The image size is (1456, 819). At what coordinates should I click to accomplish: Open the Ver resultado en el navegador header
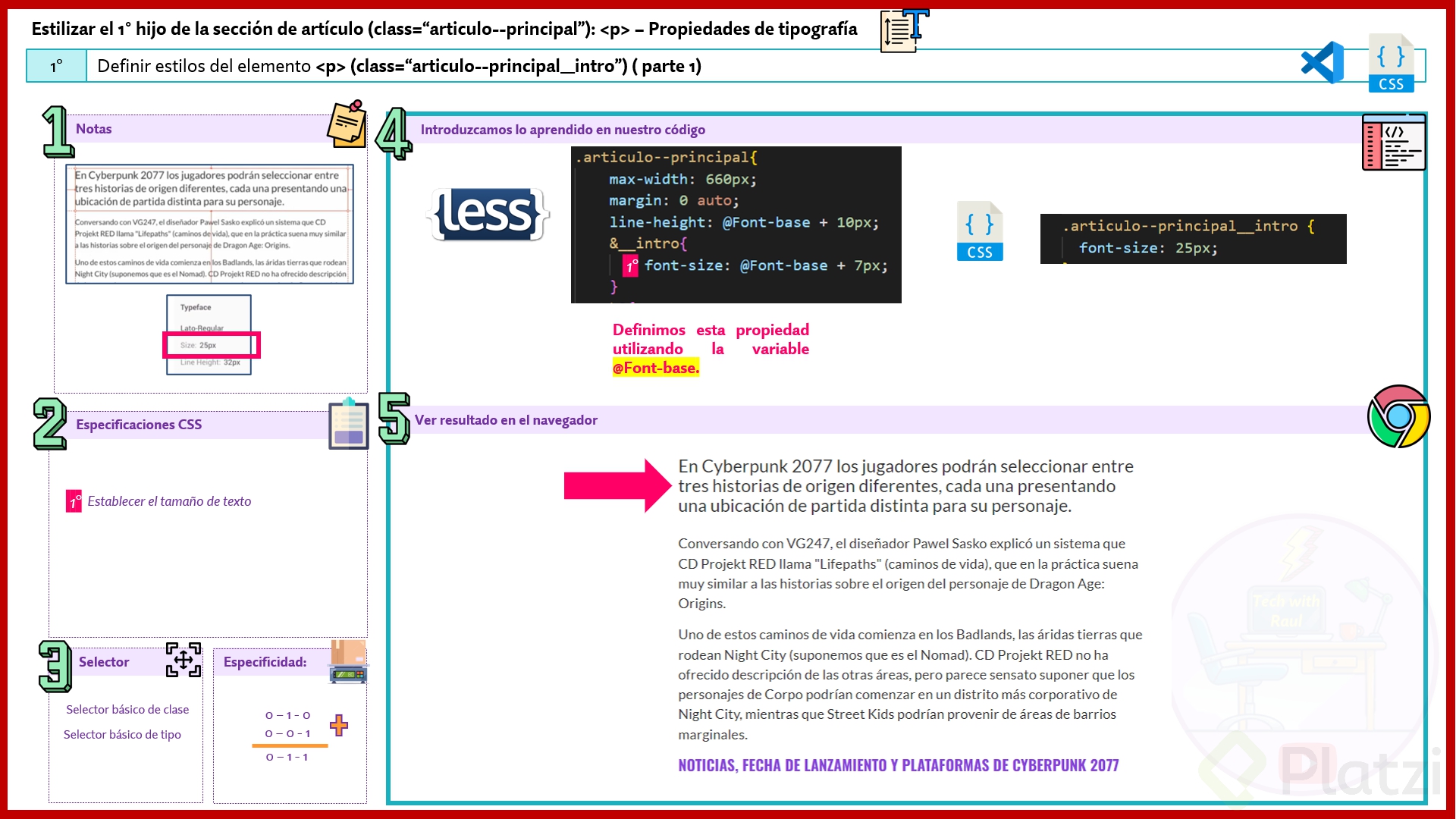pyautogui.click(x=506, y=420)
